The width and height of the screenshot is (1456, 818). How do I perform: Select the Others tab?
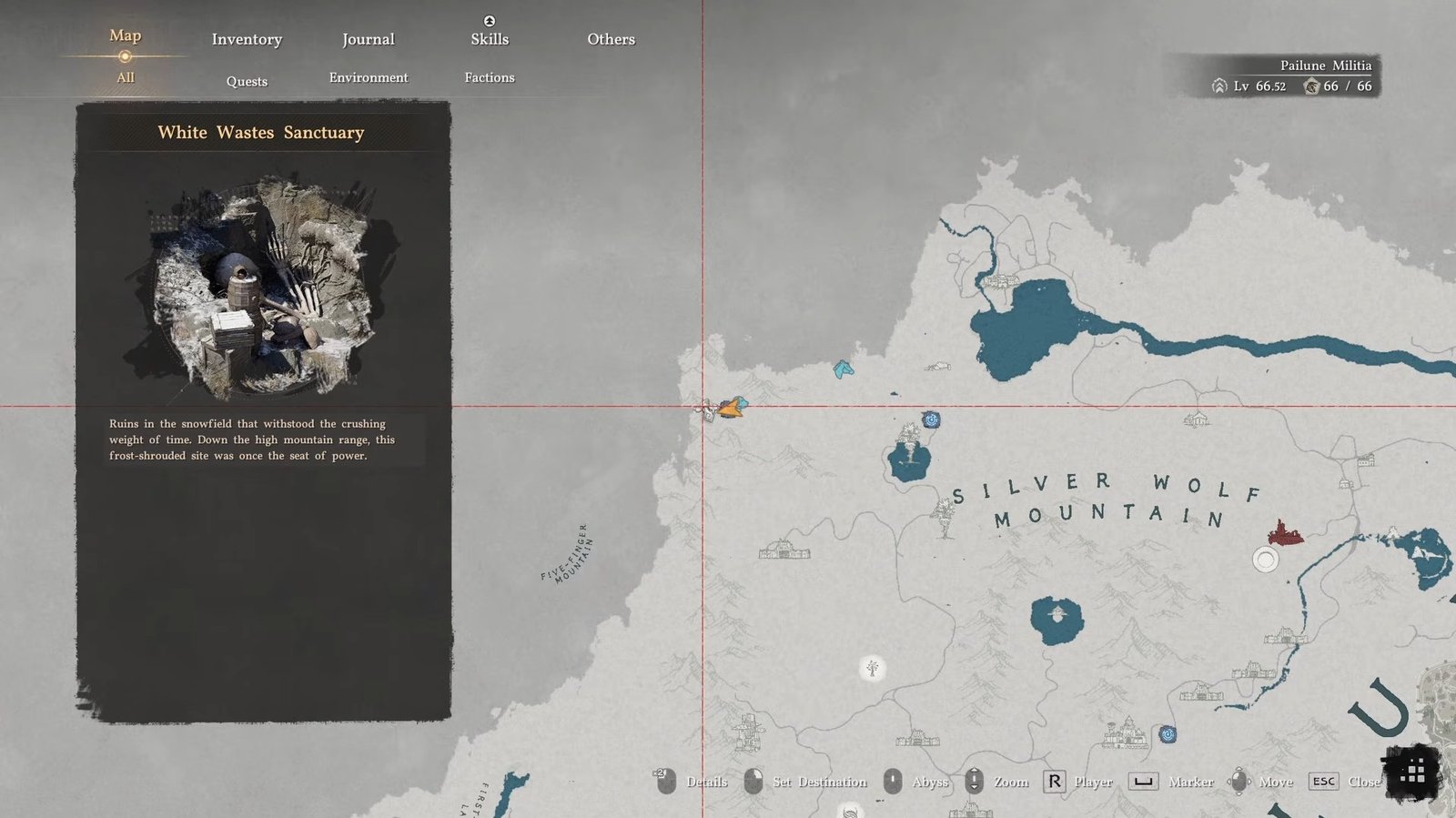click(611, 39)
